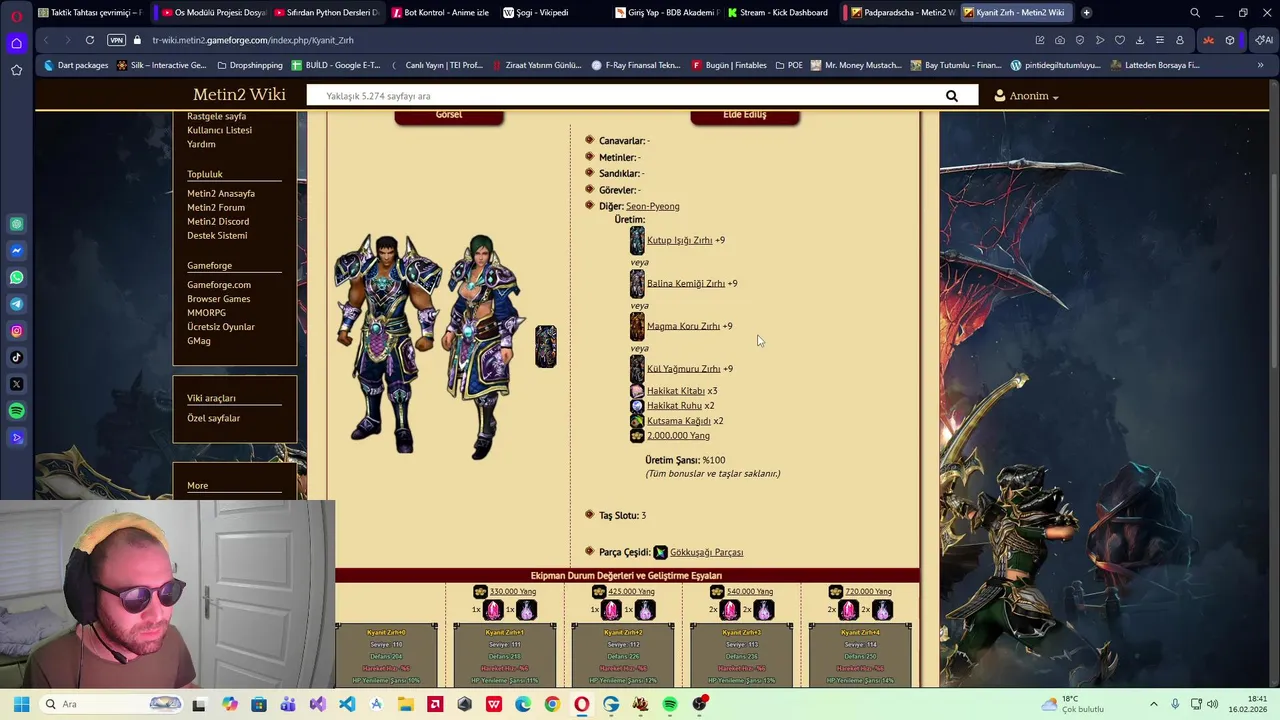Open the extensions cube icon
The width and height of the screenshot is (1280, 720).
(x=1230, y=40)
